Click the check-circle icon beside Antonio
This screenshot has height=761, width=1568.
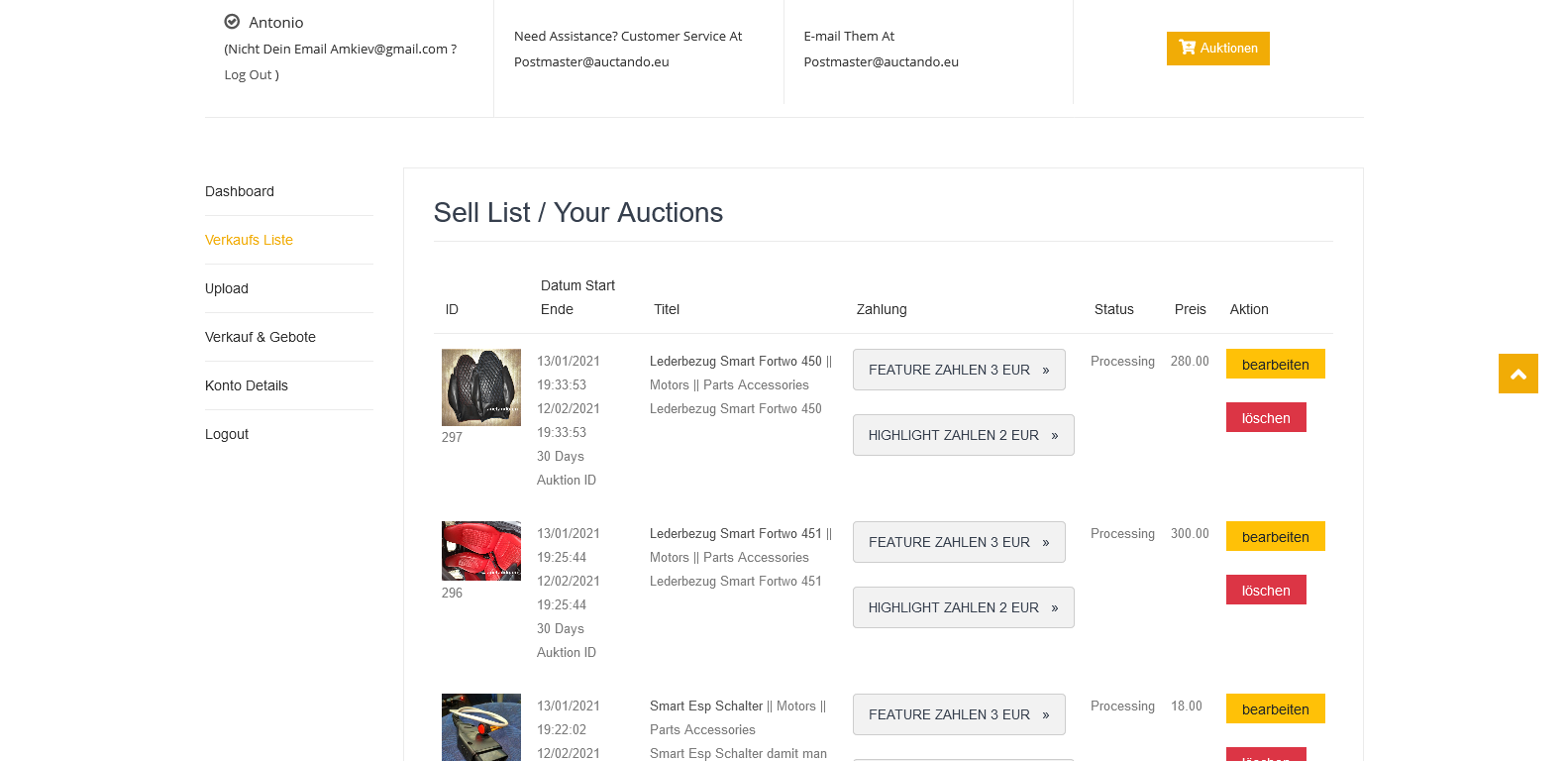tap(232, 22)
